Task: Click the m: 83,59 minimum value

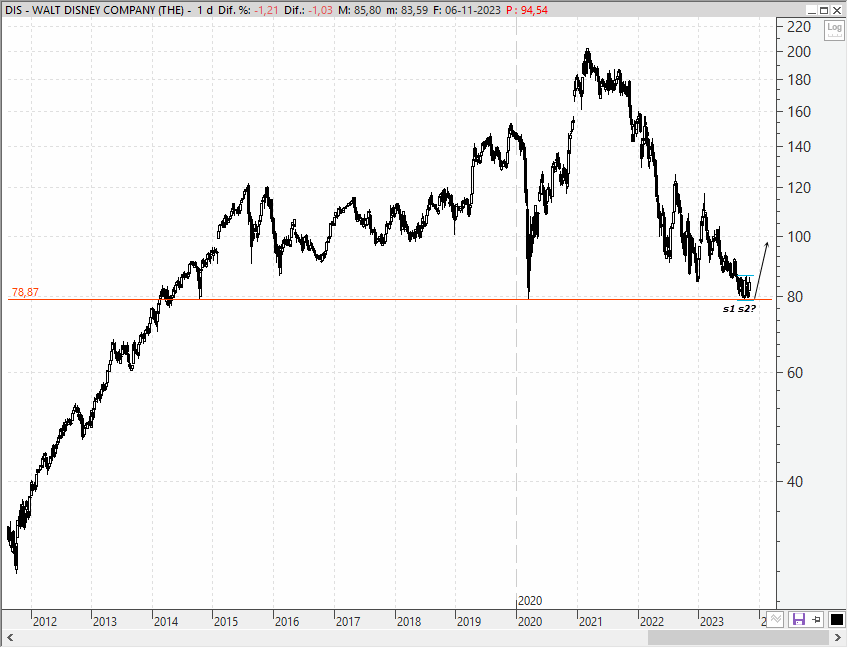Action: (407, 10)
